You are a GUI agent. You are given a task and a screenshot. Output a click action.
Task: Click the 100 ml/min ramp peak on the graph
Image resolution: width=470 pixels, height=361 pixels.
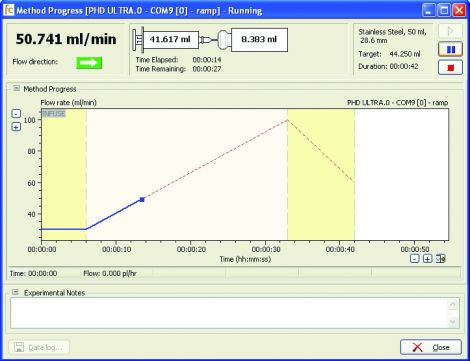coord(288,120)
